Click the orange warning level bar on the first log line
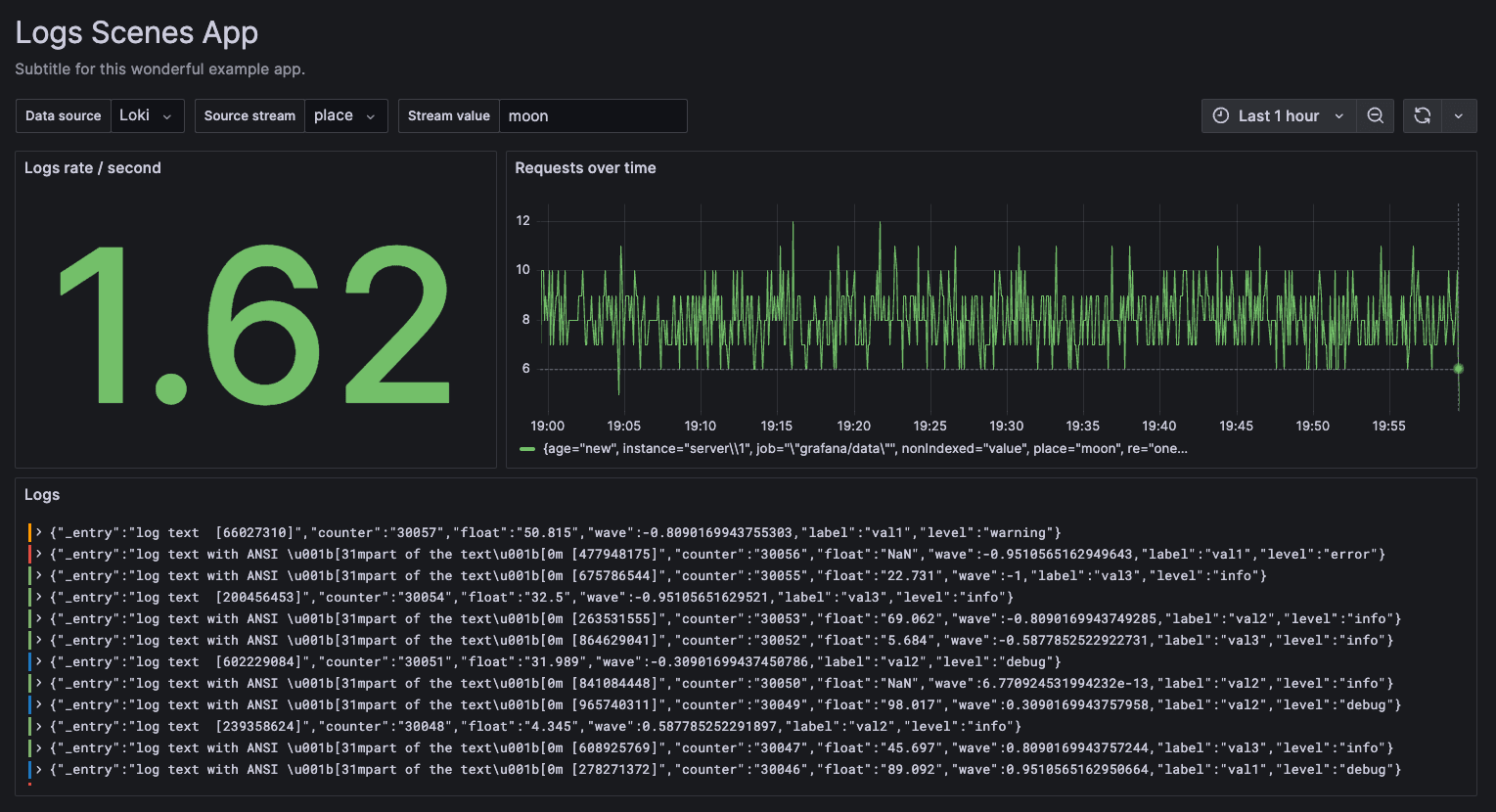Screen dimensions: 1496x812 (x=31, y=532)
